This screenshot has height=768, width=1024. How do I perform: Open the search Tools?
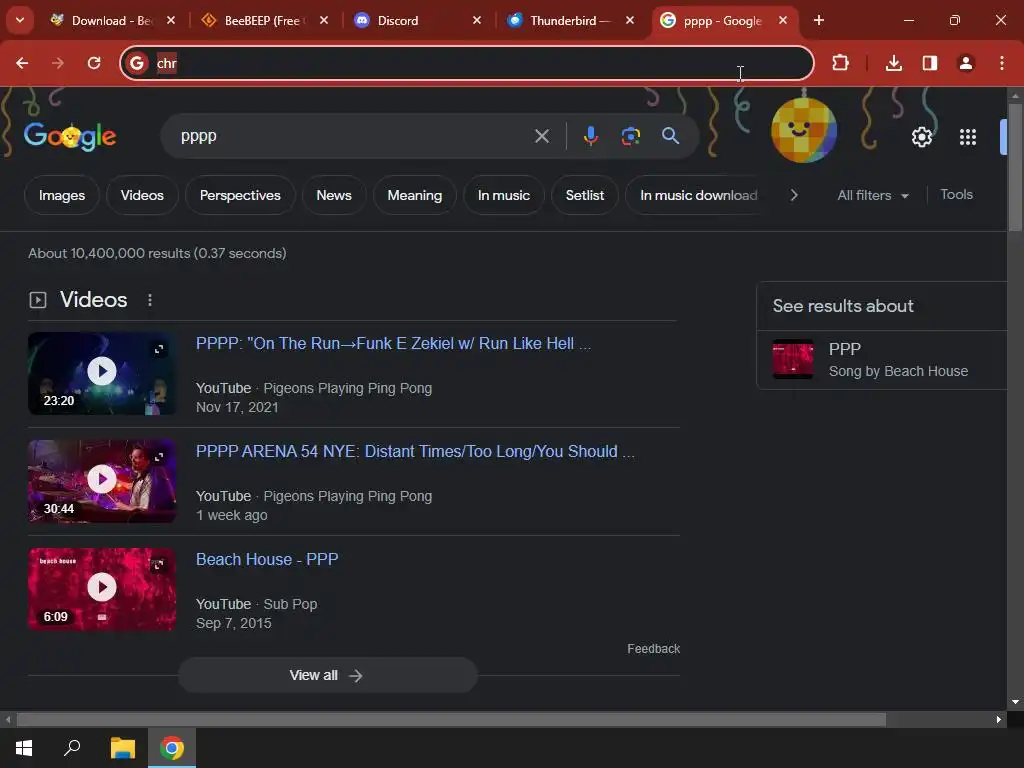click(956, 195)
